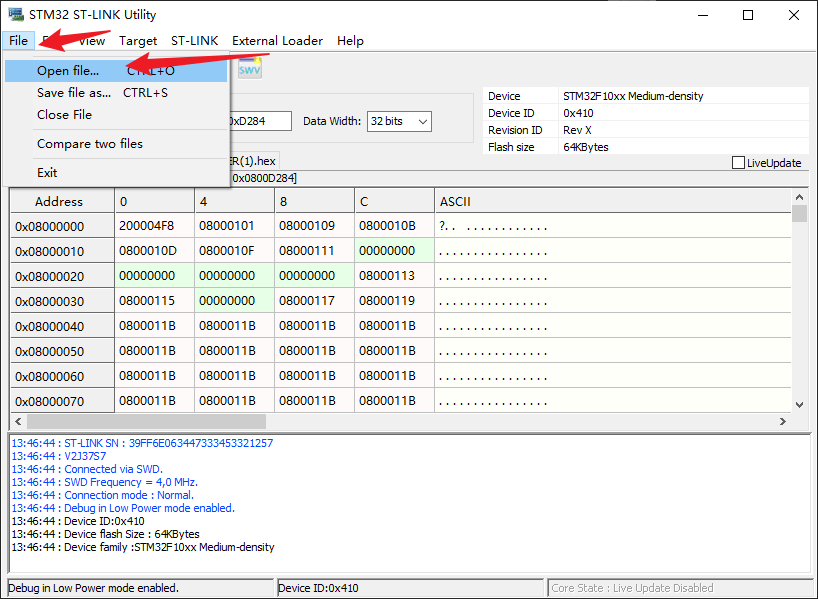Click the 00000000 cell in row 0x08000010
Image resolution: width=818 pixels, height=599 pixels.
(x=394, y=251)
